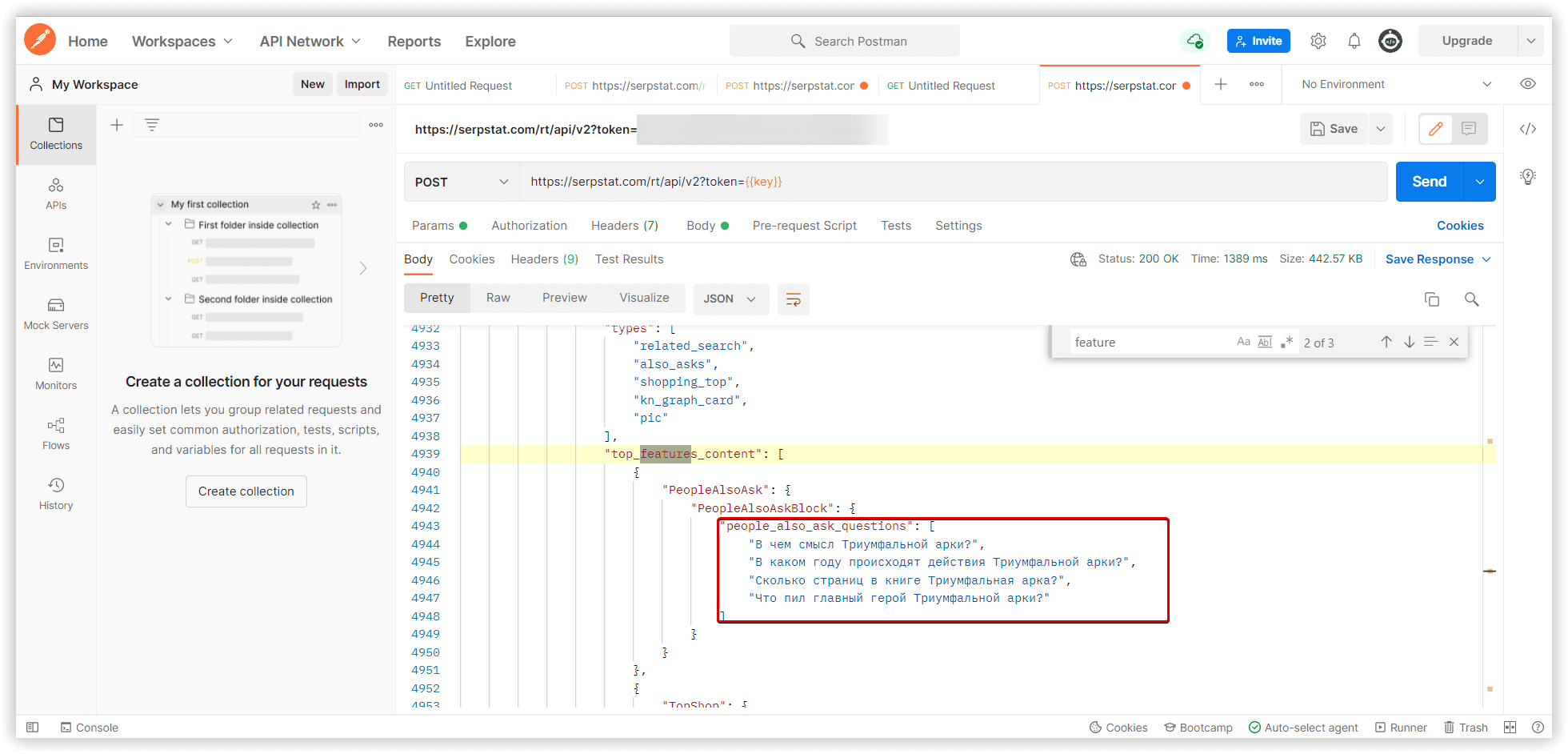Add a new request tab

click(1221, 84)
